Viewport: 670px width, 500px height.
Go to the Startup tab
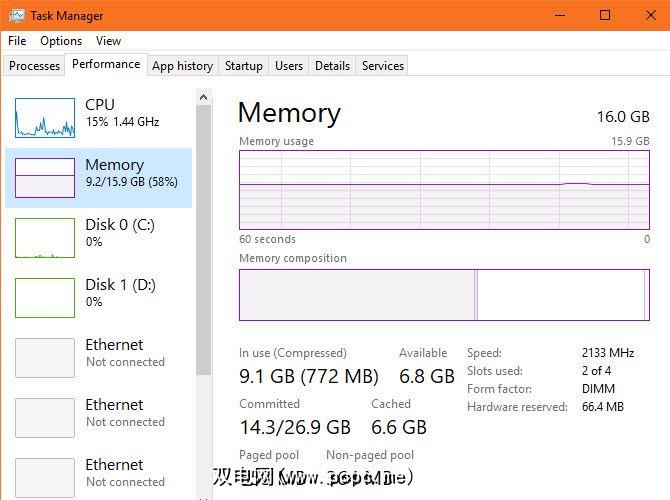(244, 66)
